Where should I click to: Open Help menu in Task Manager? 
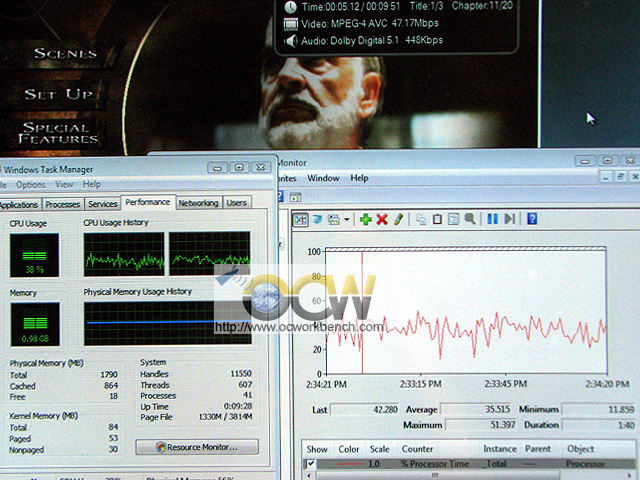92,184
